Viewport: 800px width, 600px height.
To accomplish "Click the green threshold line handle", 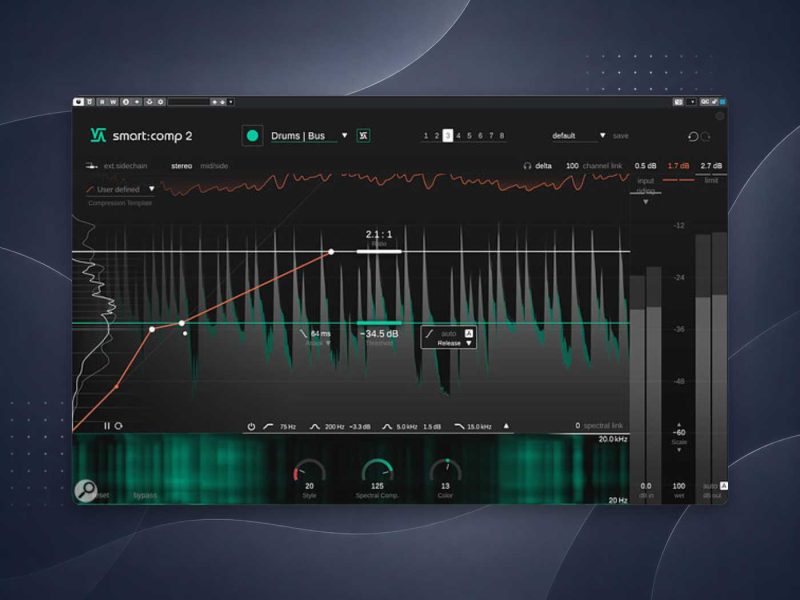I will pyautogui.click(x=379, y=323).
